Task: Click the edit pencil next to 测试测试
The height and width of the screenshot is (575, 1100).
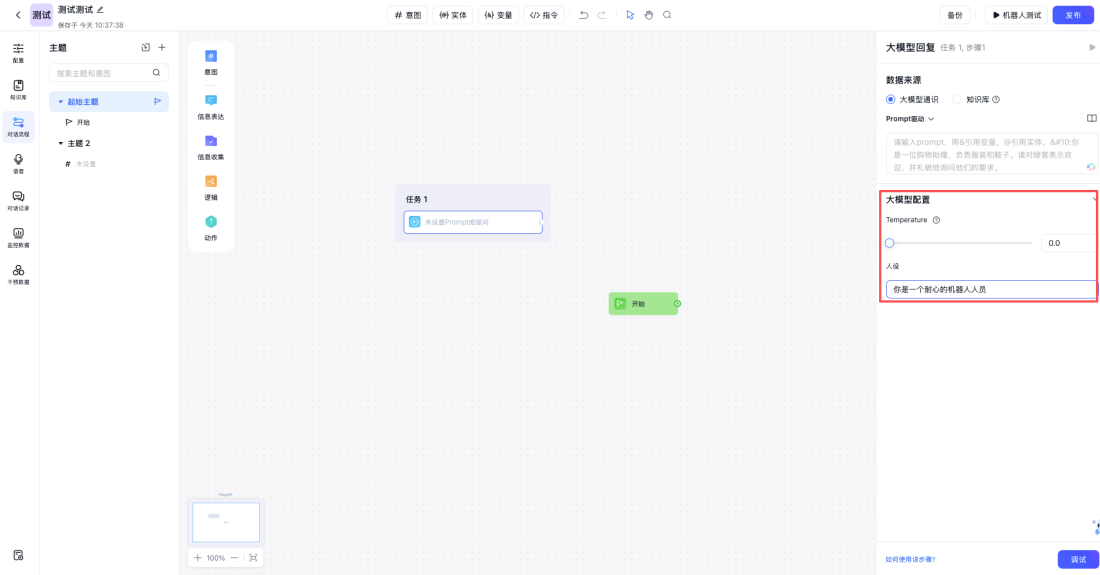Action: (x=100, y=10)
